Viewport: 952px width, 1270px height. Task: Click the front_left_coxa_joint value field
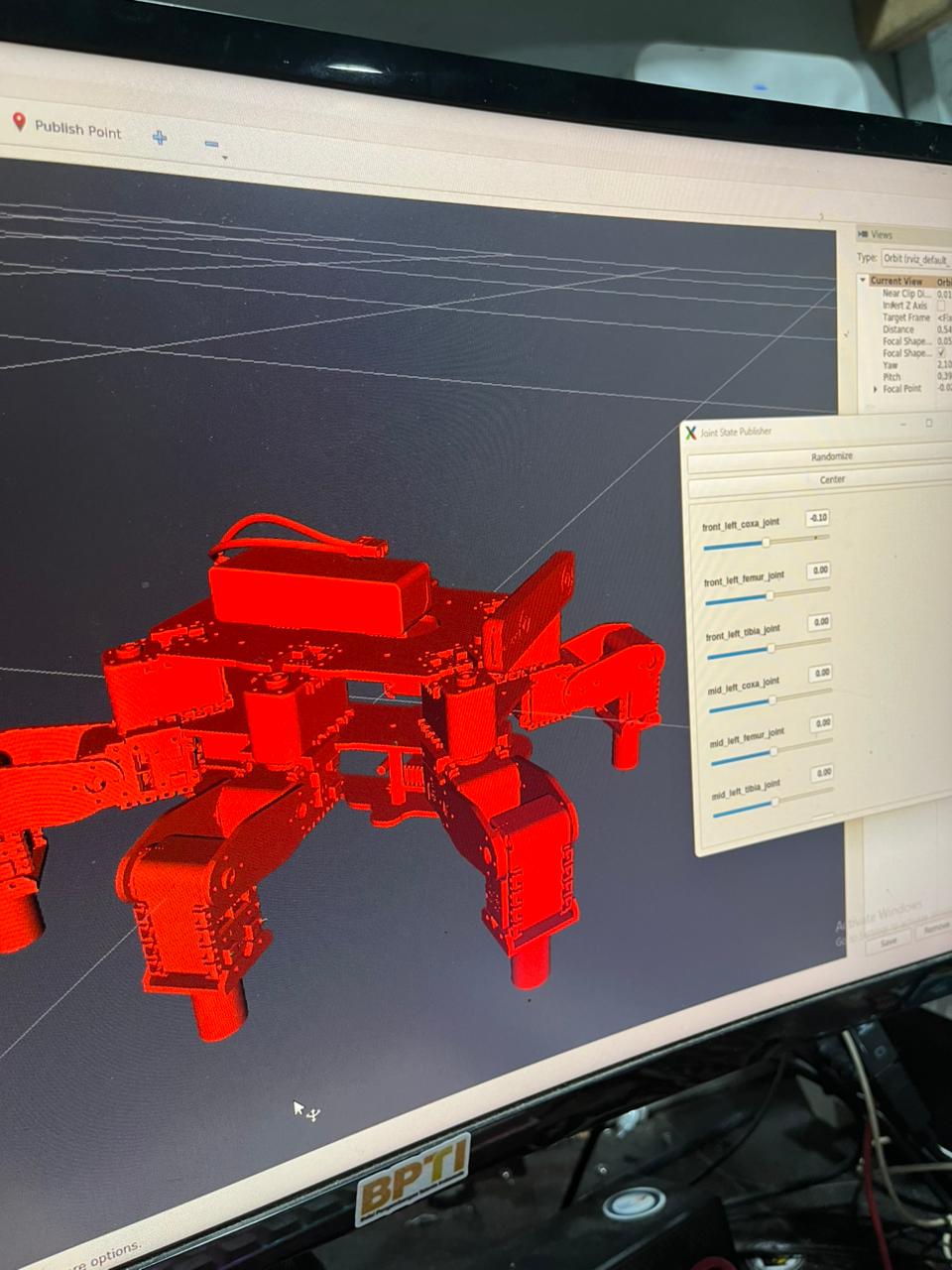point(817,518)
